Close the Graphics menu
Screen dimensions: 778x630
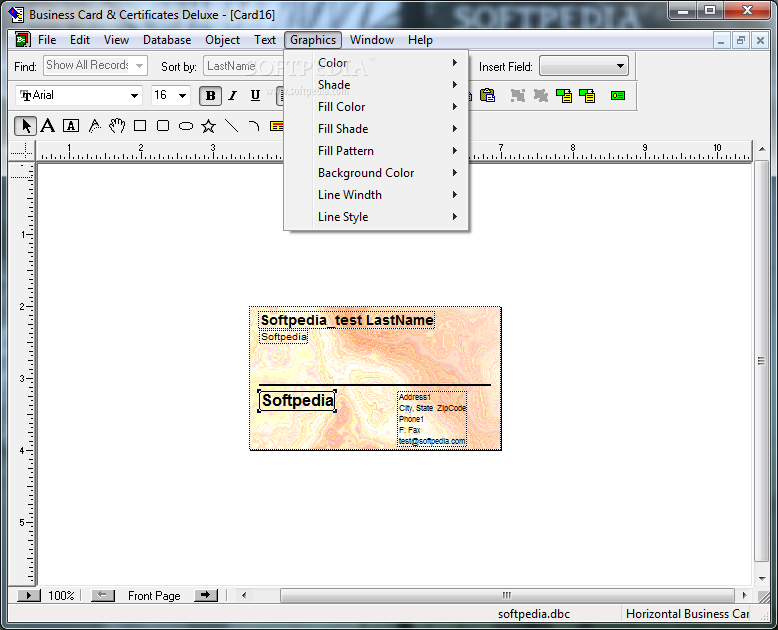point(313,40)
